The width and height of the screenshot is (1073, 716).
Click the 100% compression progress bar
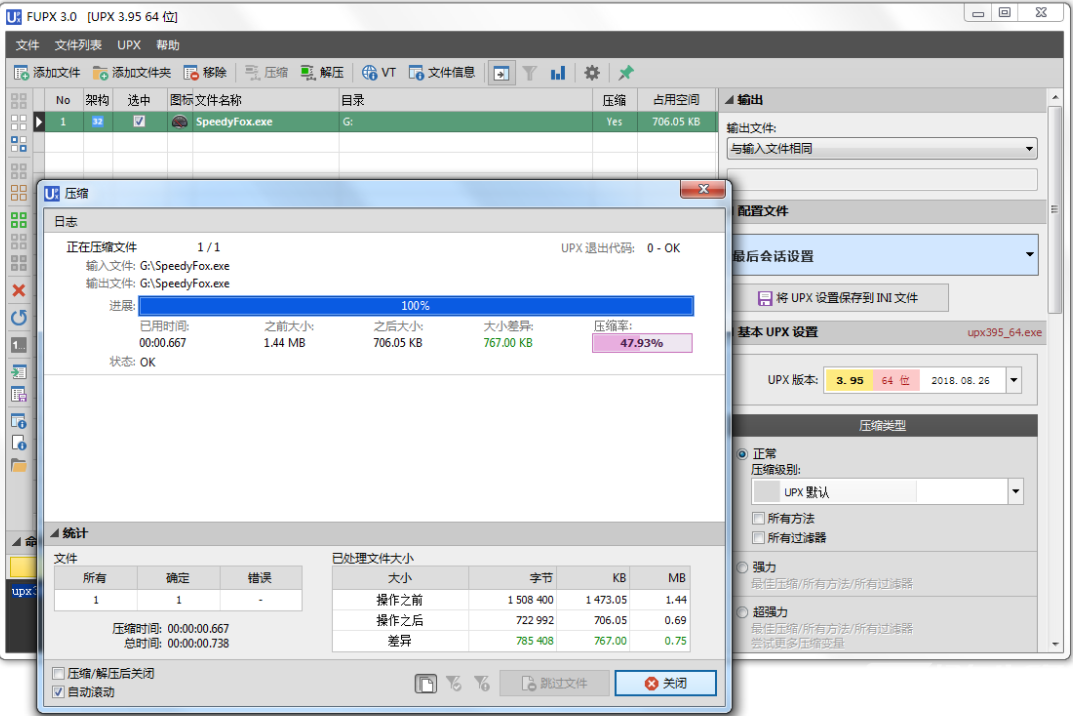coord(416,305)
